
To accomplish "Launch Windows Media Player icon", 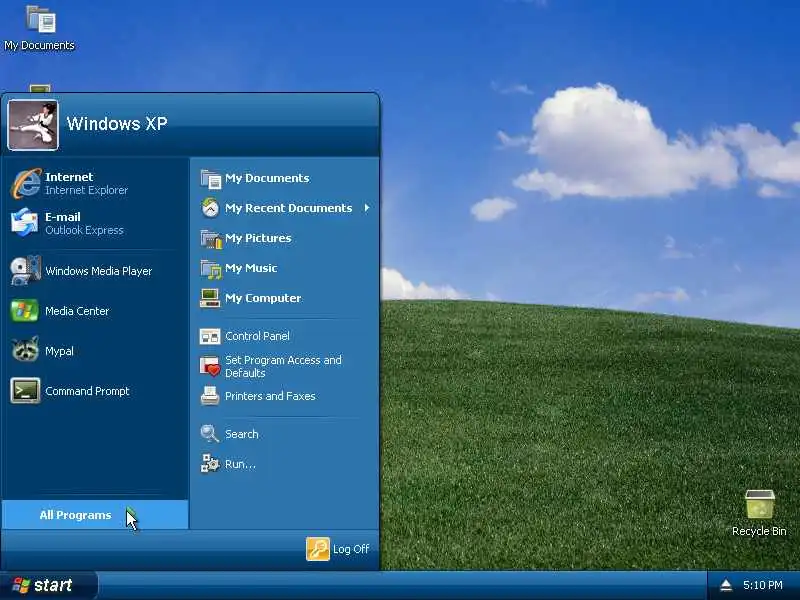I will pyautogui.click(x=25, y=270).
